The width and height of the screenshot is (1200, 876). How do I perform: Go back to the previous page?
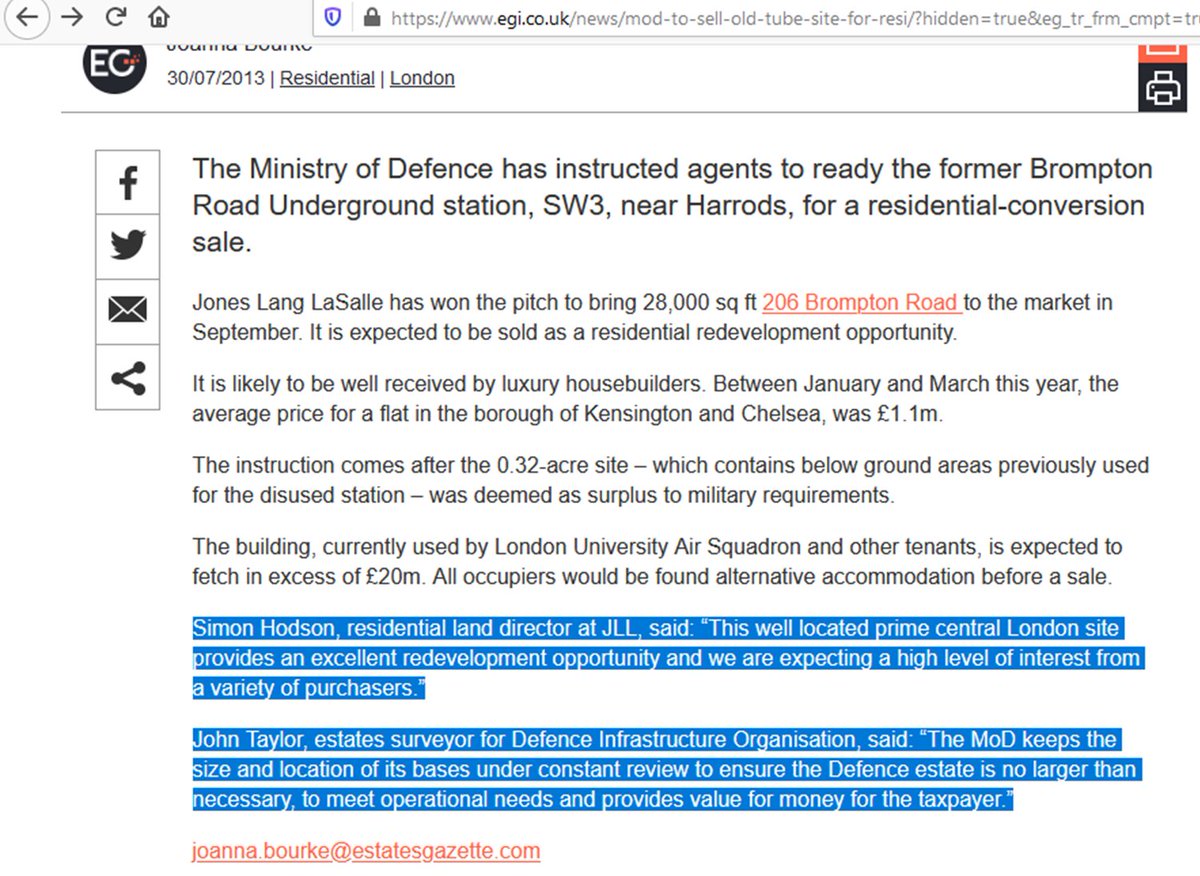point(25,17)
